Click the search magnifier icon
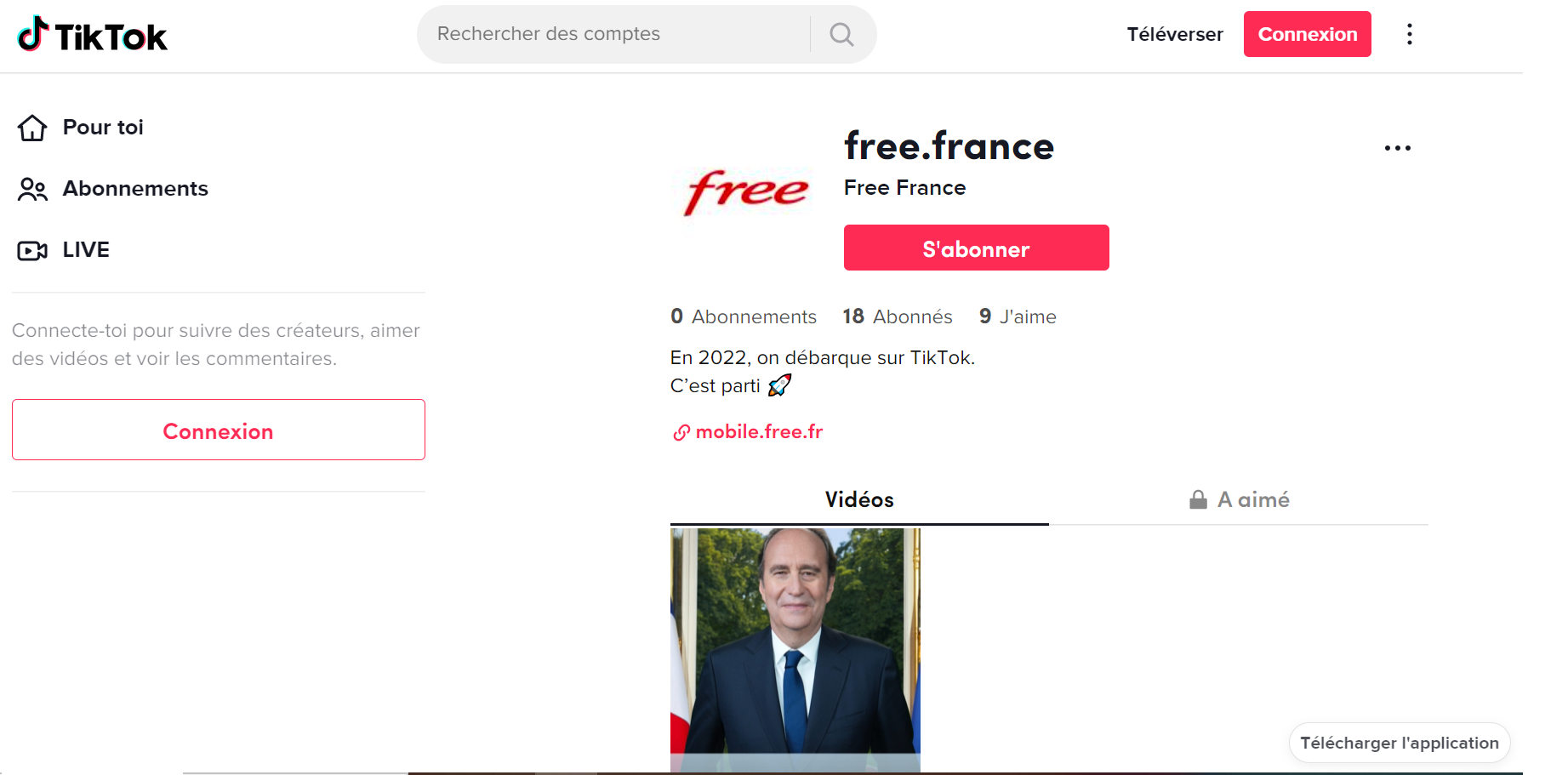The width and height of the screenshot is (1568, 775). [841, 34]
